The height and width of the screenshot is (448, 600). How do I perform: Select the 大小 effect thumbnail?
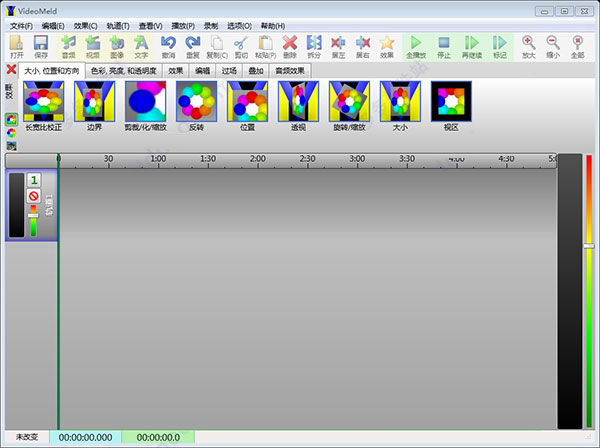(400, 101)
